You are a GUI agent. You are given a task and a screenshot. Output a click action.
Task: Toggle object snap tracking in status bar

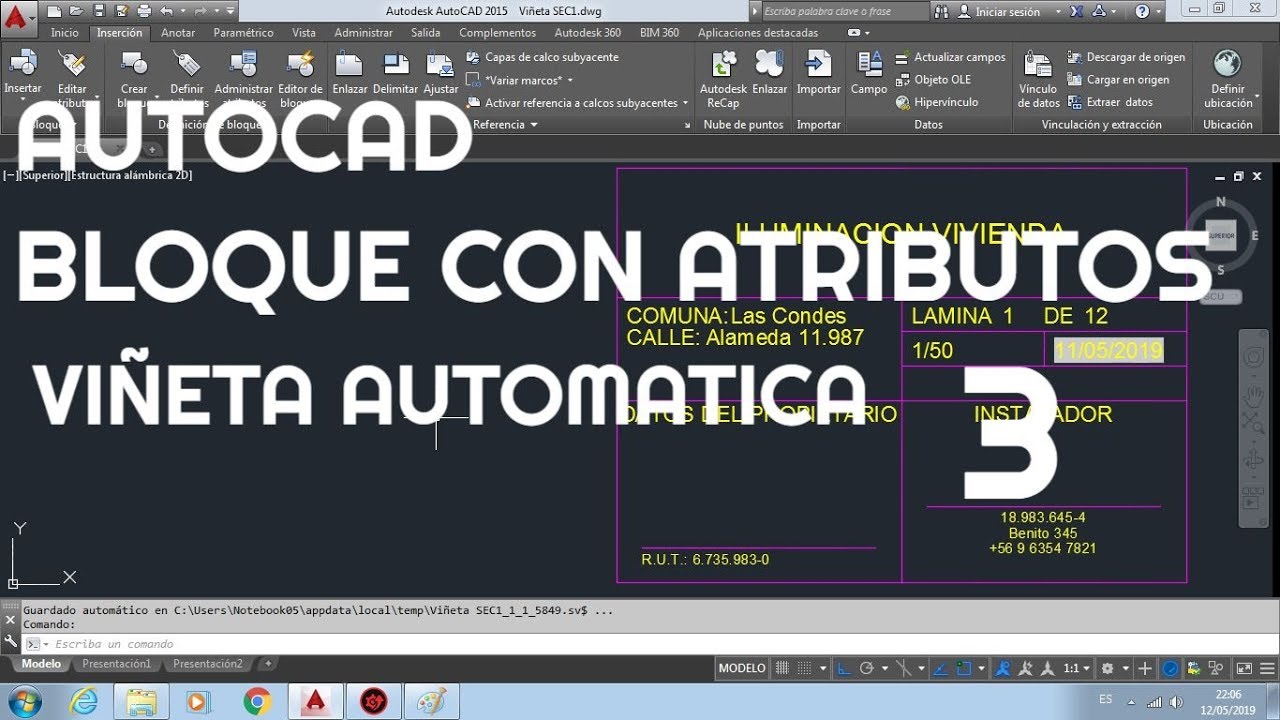click(940, 668)
